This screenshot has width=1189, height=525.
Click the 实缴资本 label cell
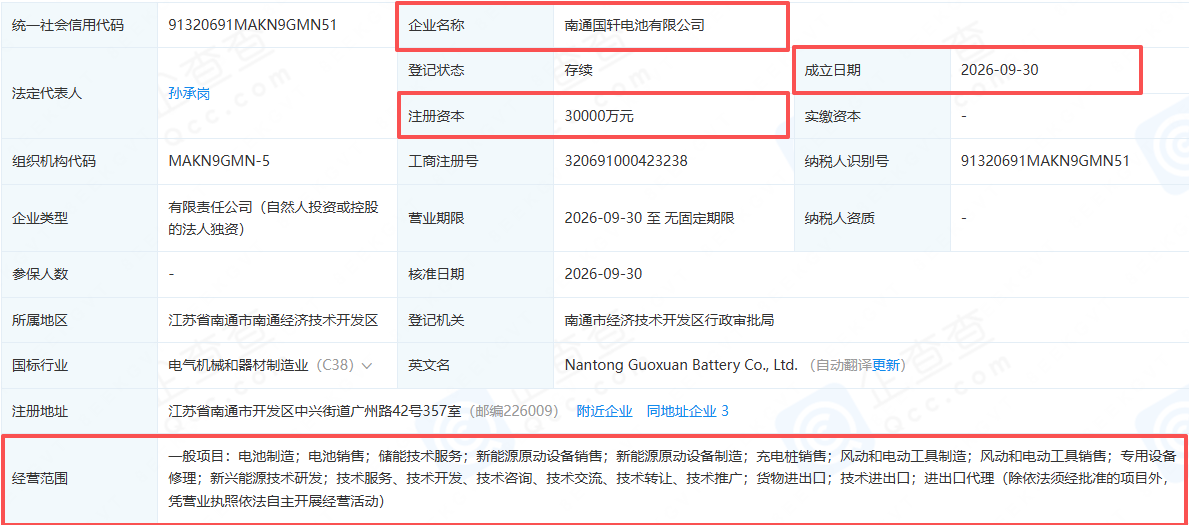[x=872, y=116]
